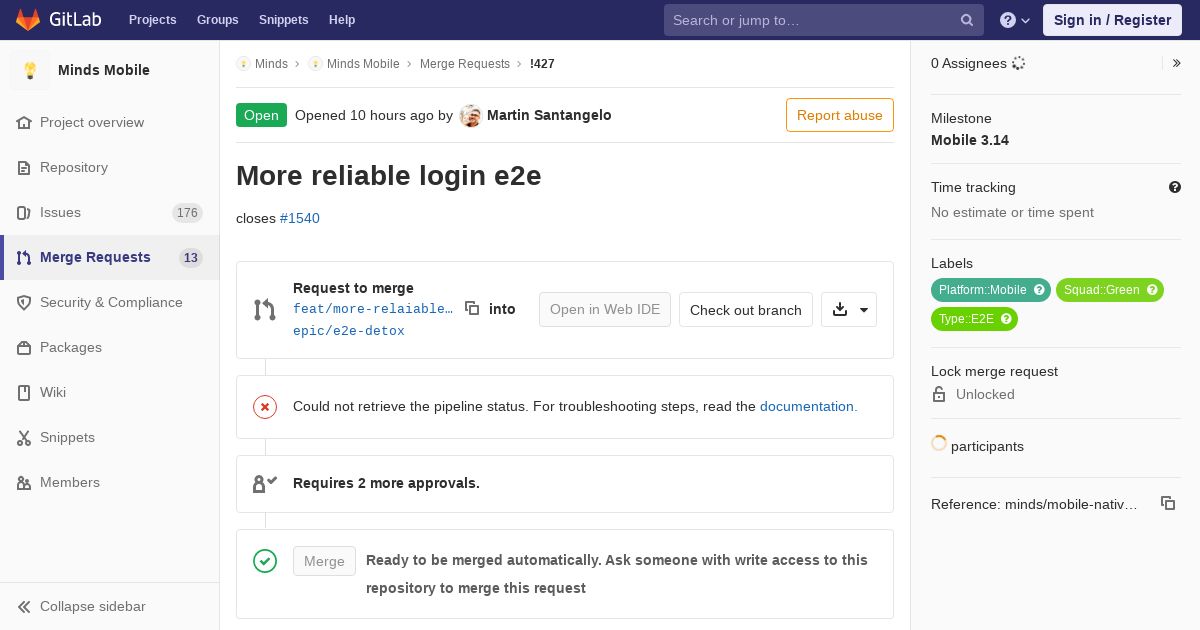Image resolution: width=1200 pixels, height=630 pixels.
Task: Click the Issues count badge 176
Action: point(187,212)
